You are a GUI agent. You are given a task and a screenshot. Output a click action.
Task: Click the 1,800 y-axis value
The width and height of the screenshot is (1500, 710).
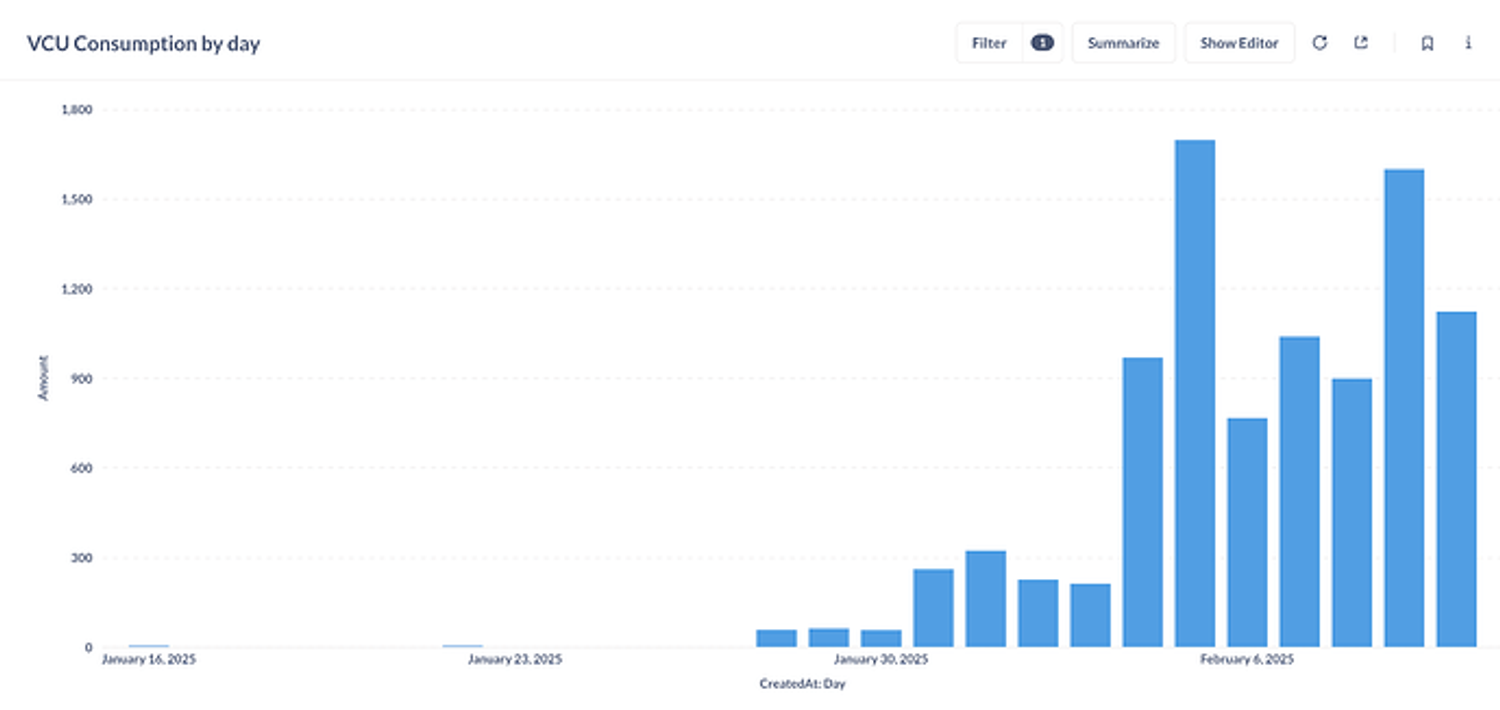tap(77, 110)
